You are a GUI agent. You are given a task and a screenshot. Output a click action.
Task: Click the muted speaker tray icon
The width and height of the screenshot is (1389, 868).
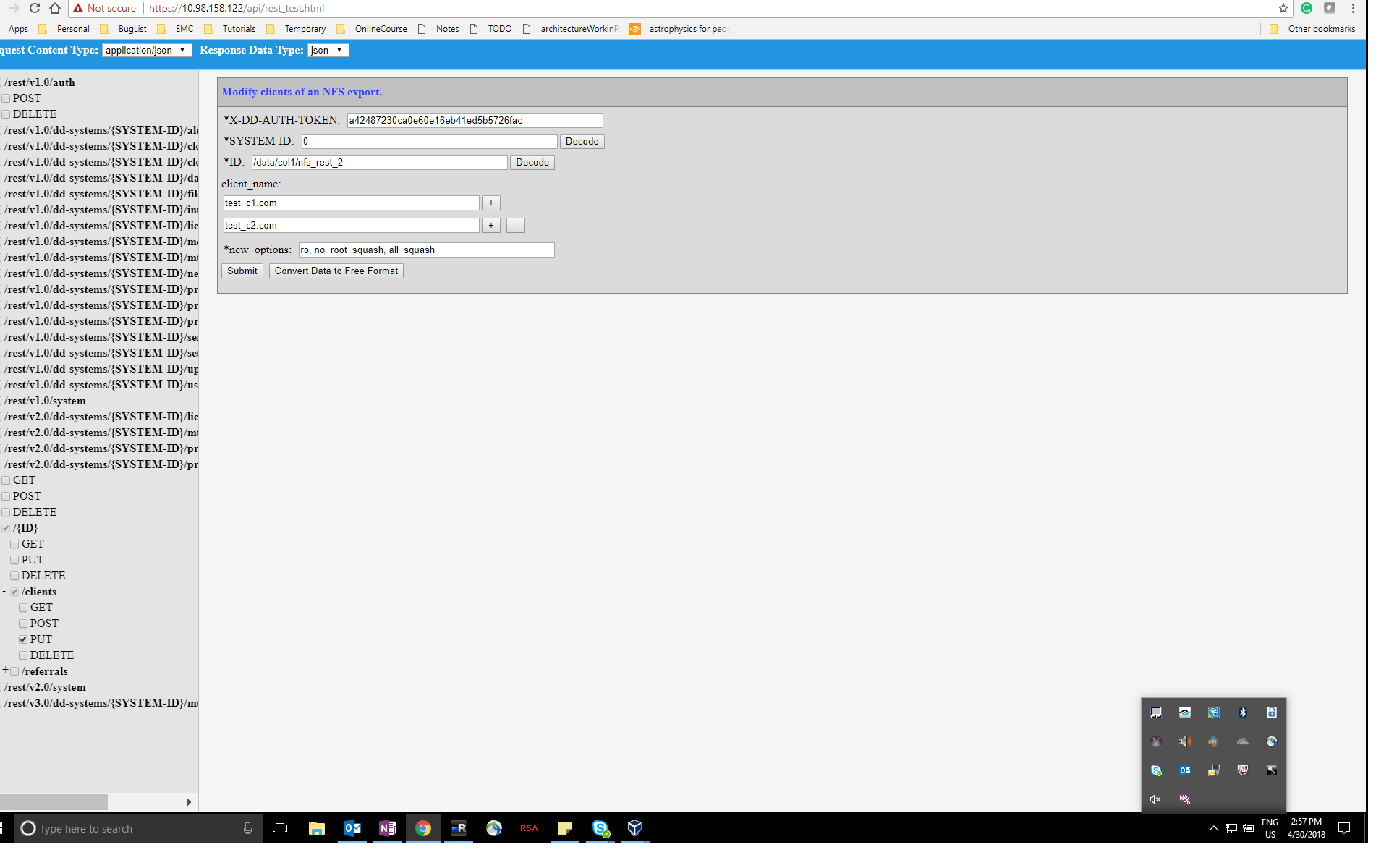(1156, 799)
